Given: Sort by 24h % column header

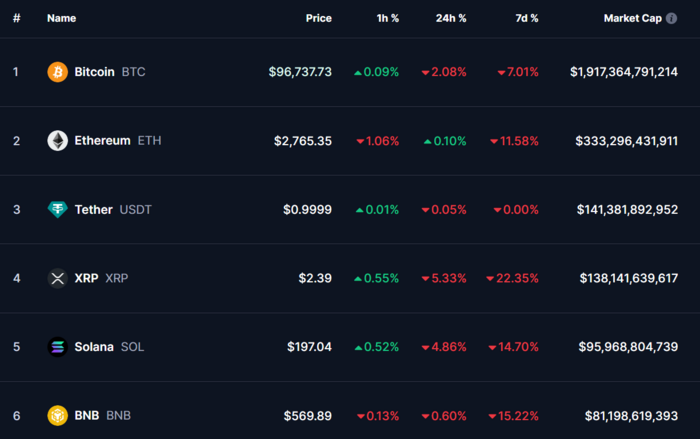Looking at the screenshot, I should (x=451, y=18).
